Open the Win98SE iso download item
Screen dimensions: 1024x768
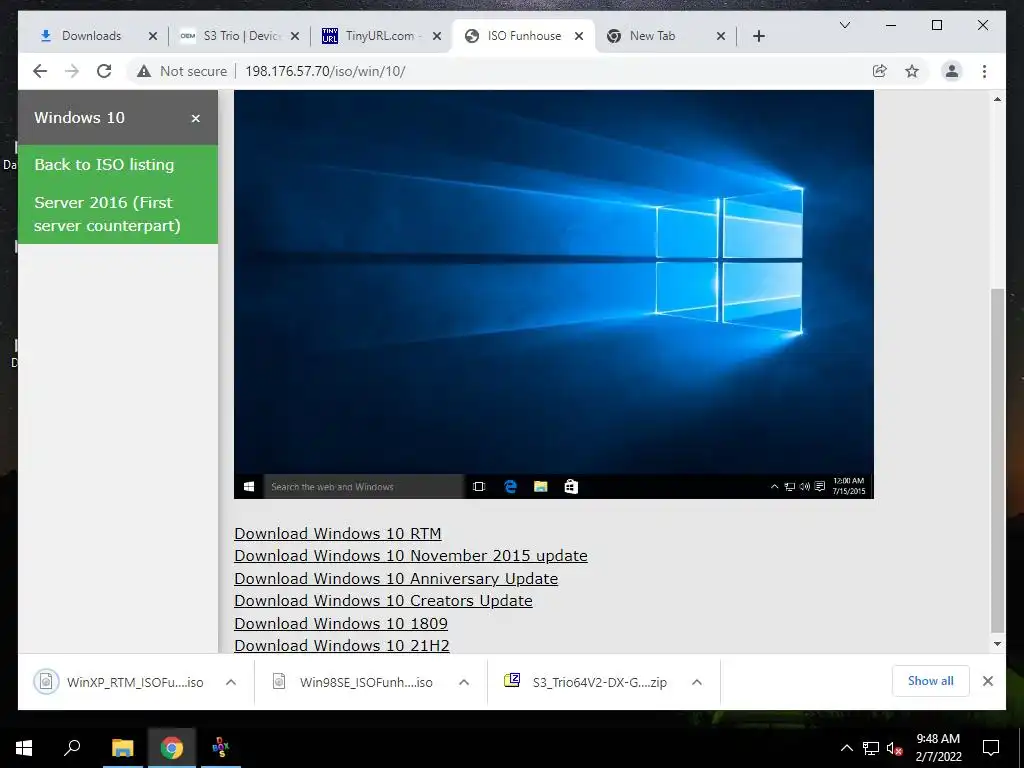point(353,682)
